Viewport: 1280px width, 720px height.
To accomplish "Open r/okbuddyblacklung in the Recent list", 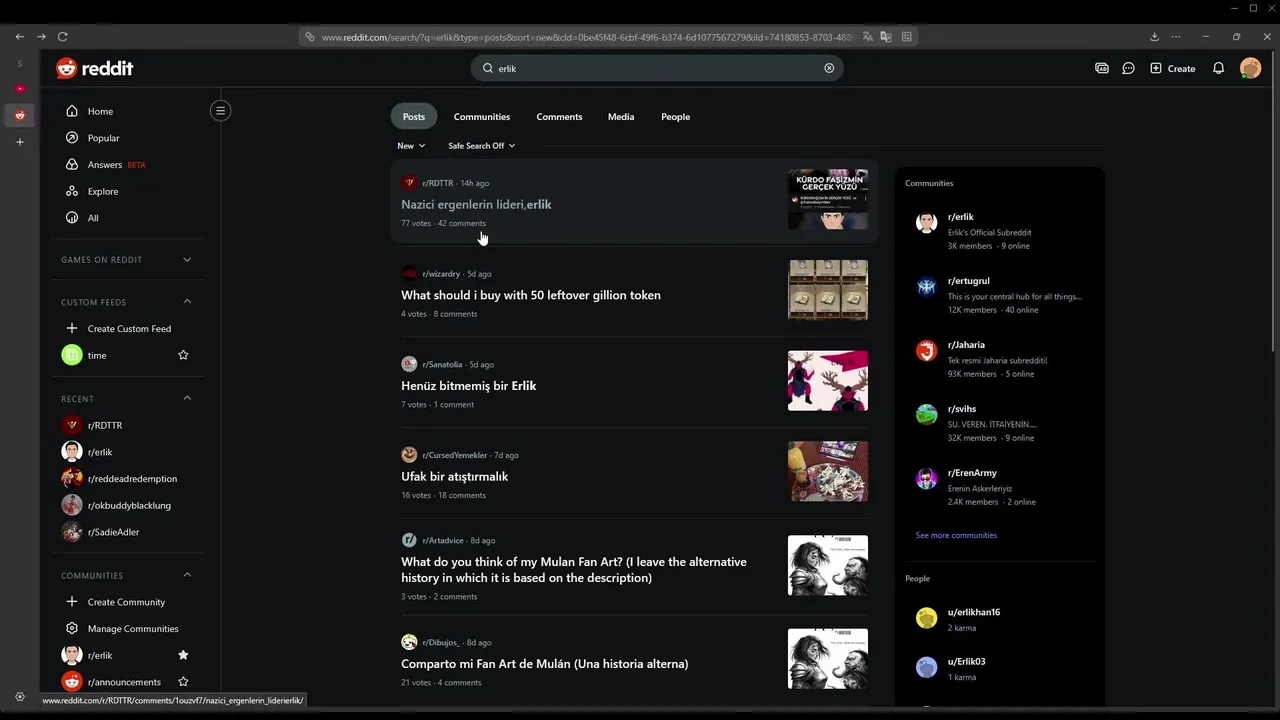I will click(x=129, y=505).
